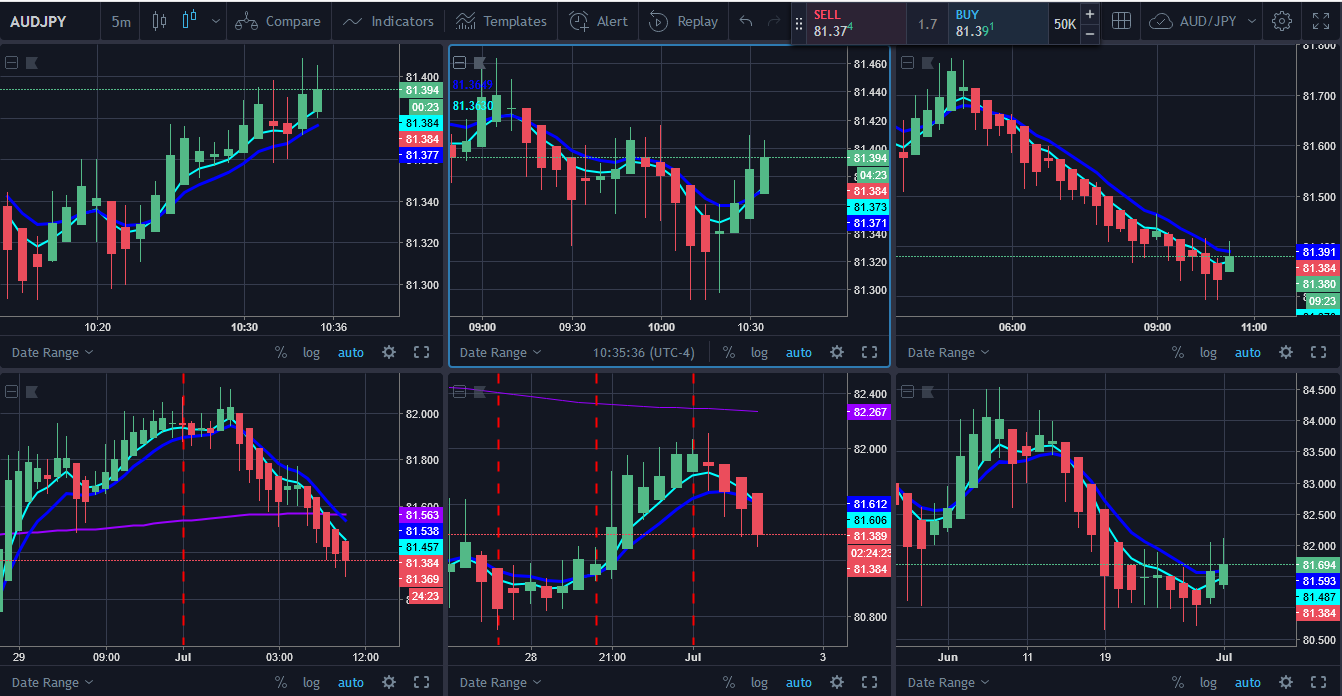This screenshot has height=696, width=1342.
Task: Start bar Replay mode
Action: tap(684, 21)
